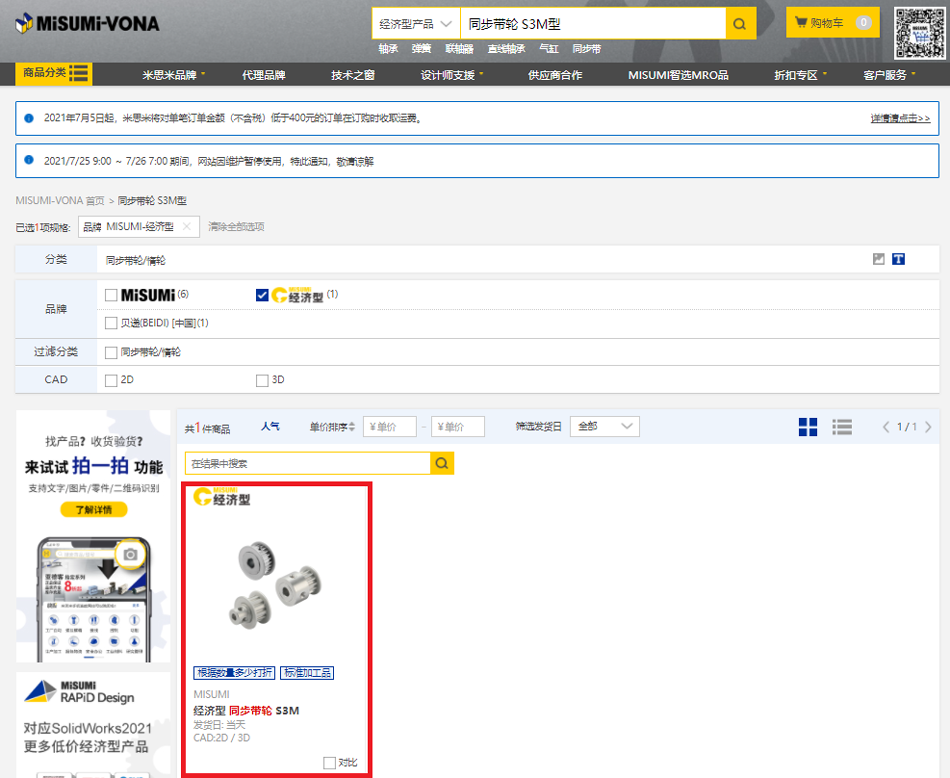950x778 pixels.
Task: Open product title 经济型 同步带轮 S3M
Action: [246, 711]
